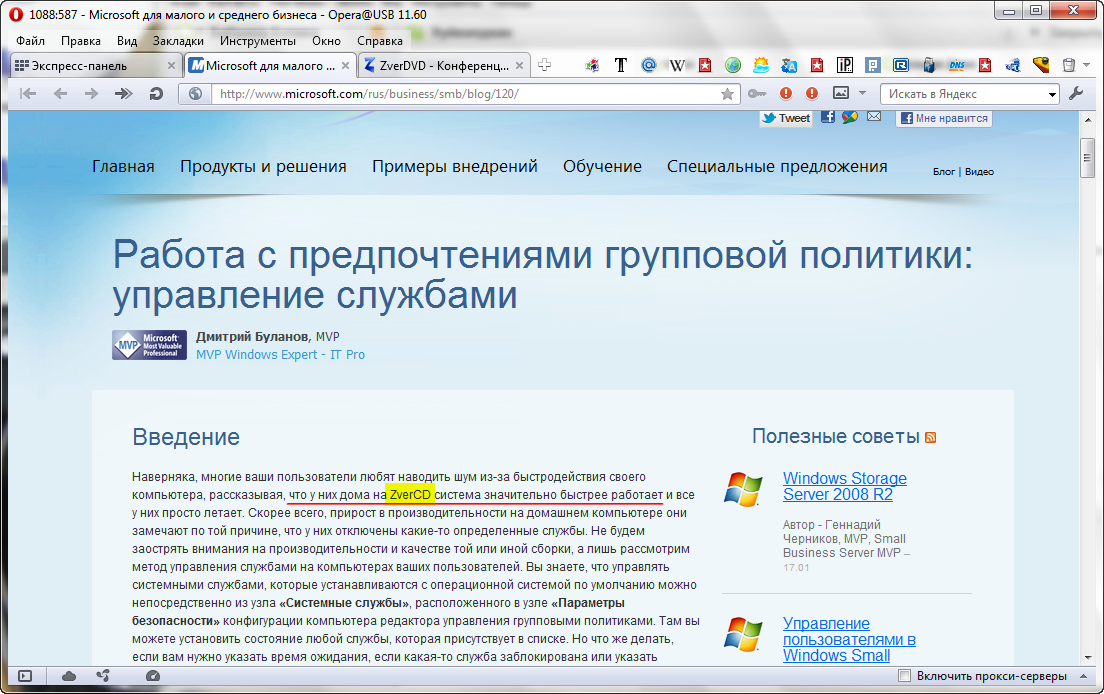Open the wrench settings icon

point(1076,93)
